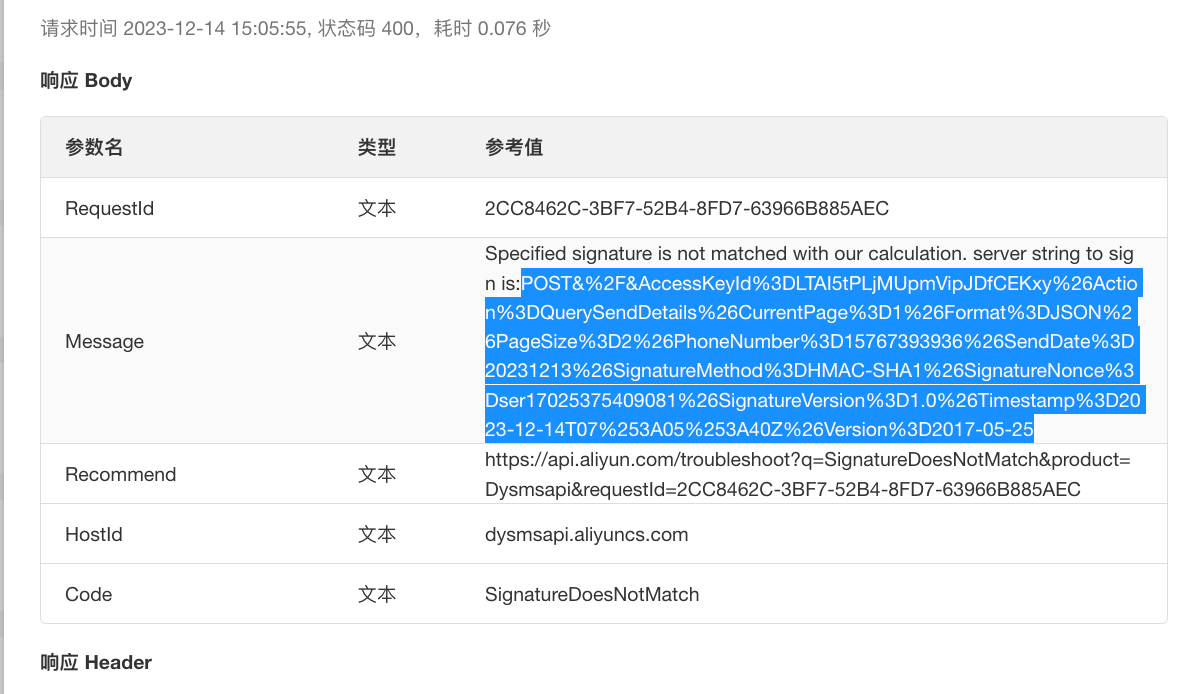Screen dimensions: 1186x694
Task: Click the 文本 type in the RequestId row
Action: [x=377, y=209]
